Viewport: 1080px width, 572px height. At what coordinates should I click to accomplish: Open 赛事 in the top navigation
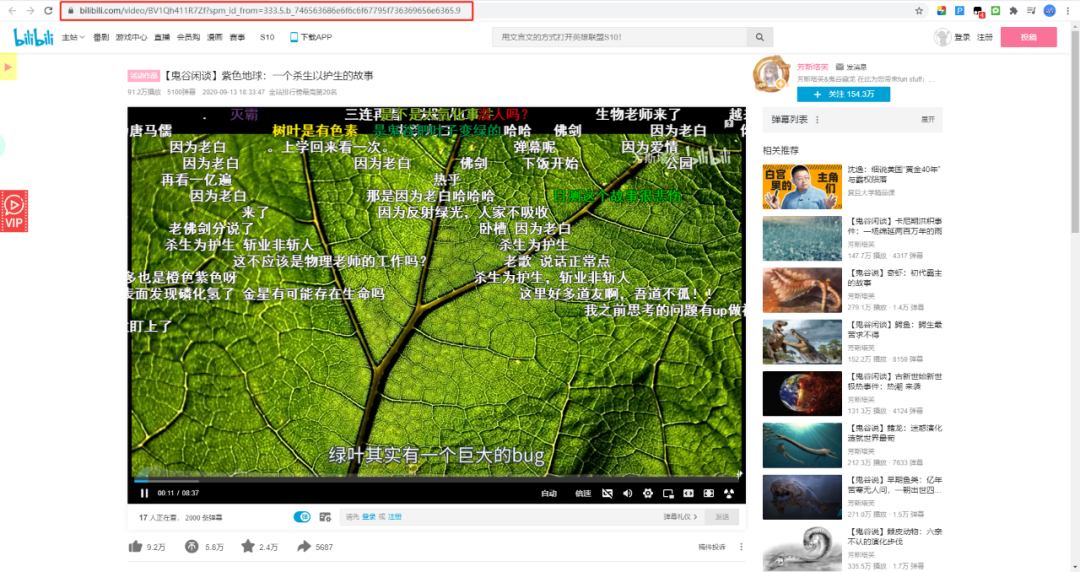[x=237, y=37]
